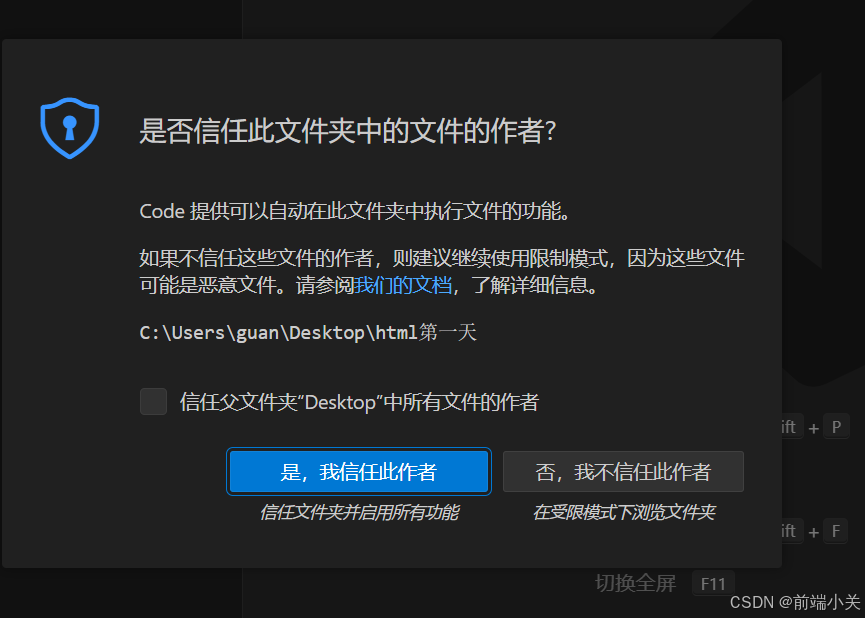
Task: Open the "我们的文档" link
Action: [403, 285]
